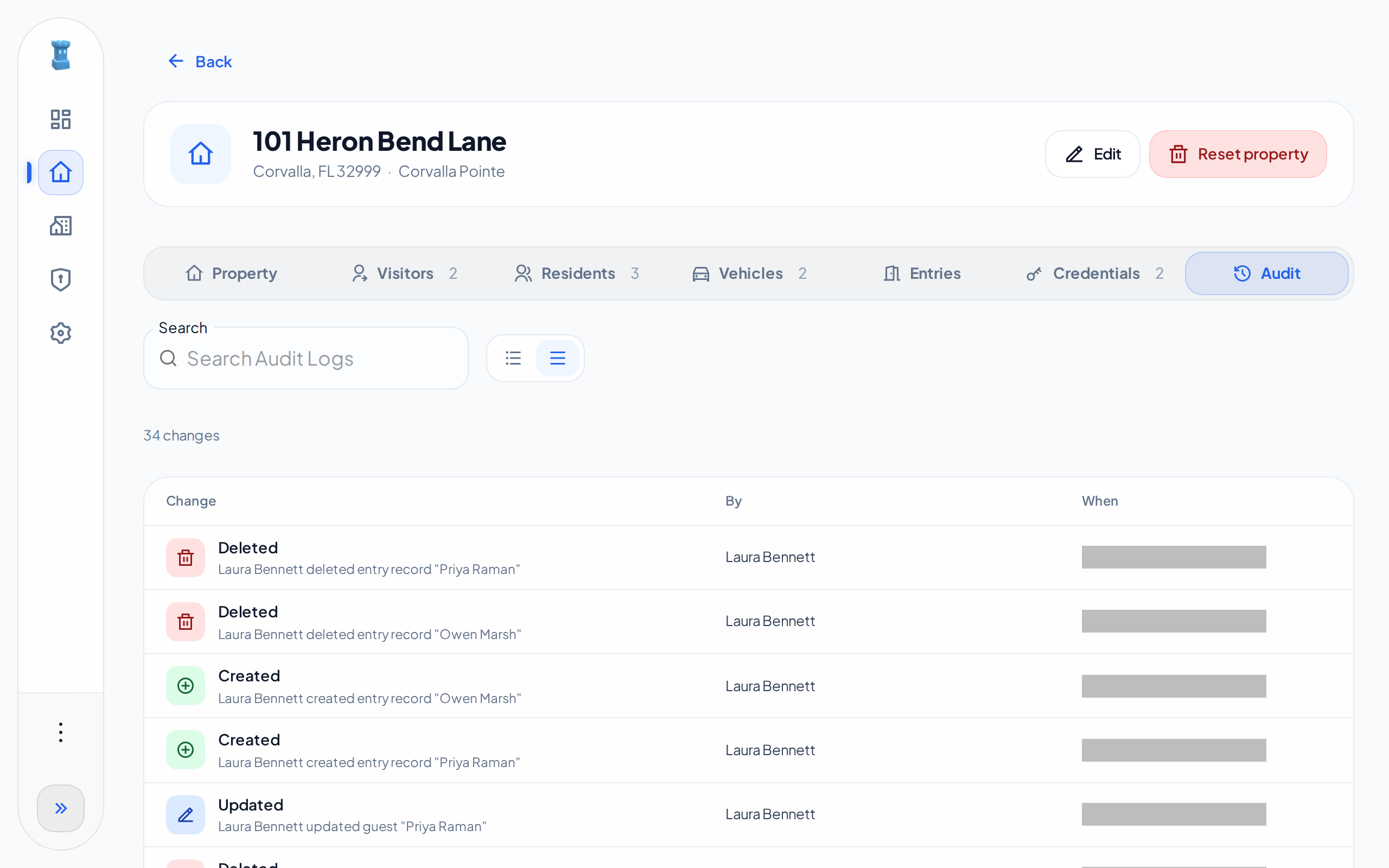Switch to the Property tab
This screenshot has width=1389, height=868.
(x=231, y=273)
